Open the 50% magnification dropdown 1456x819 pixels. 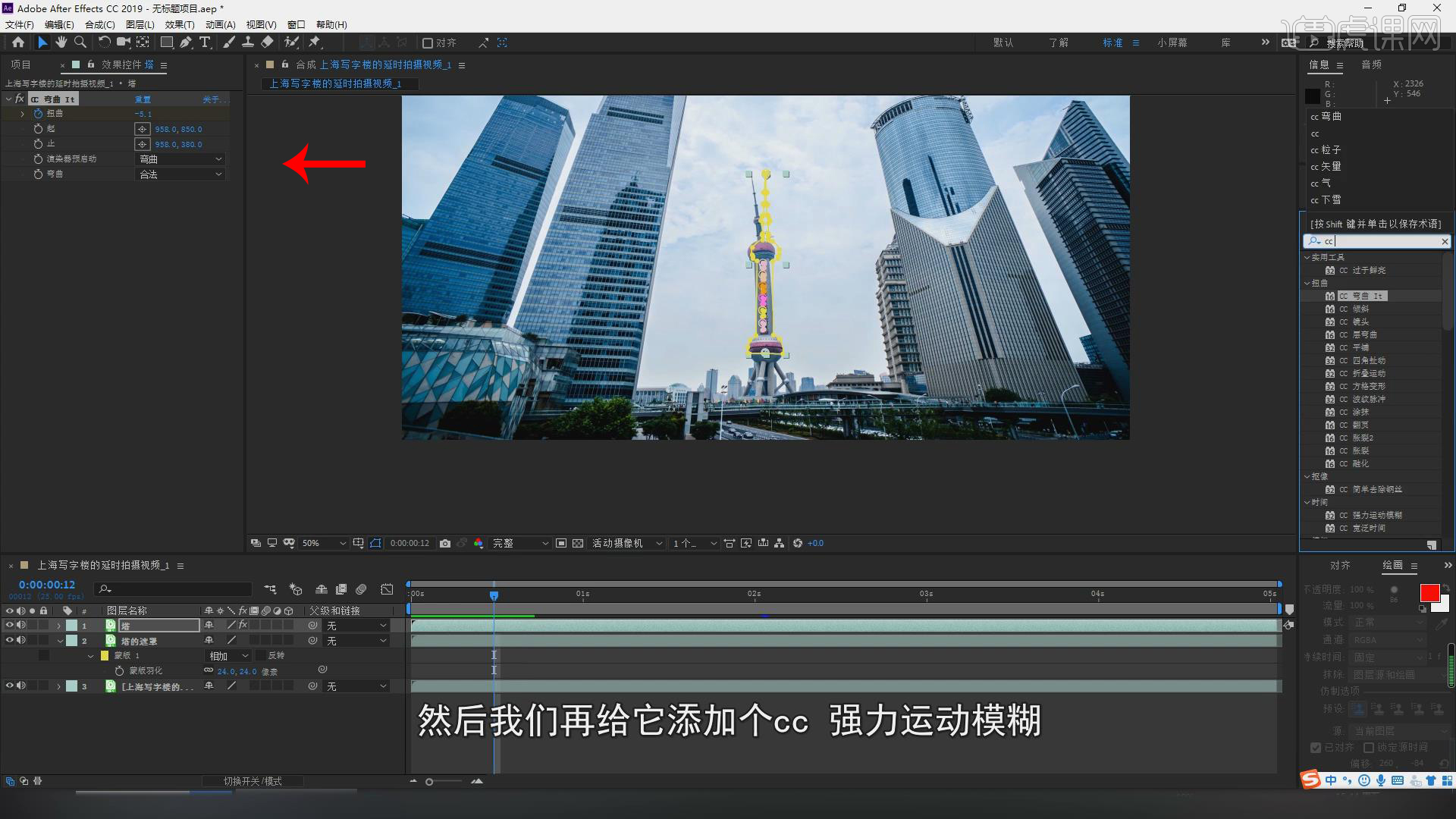click(324, 544)
